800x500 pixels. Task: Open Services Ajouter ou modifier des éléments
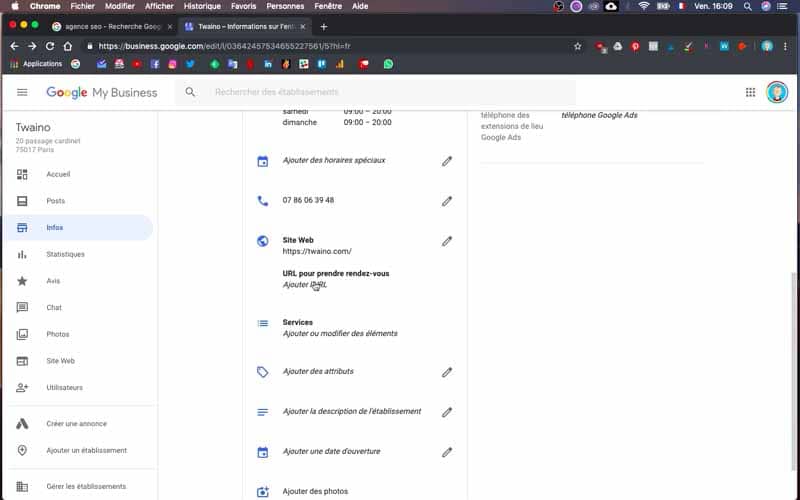click(x=340, y=333)
